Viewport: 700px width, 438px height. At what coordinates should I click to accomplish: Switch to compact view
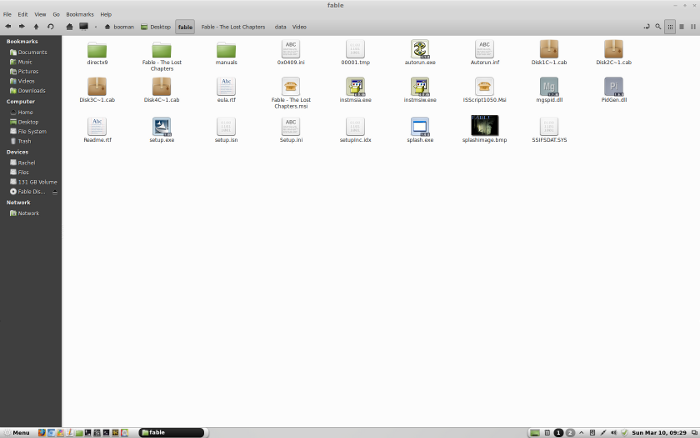(x=693, y=27)
